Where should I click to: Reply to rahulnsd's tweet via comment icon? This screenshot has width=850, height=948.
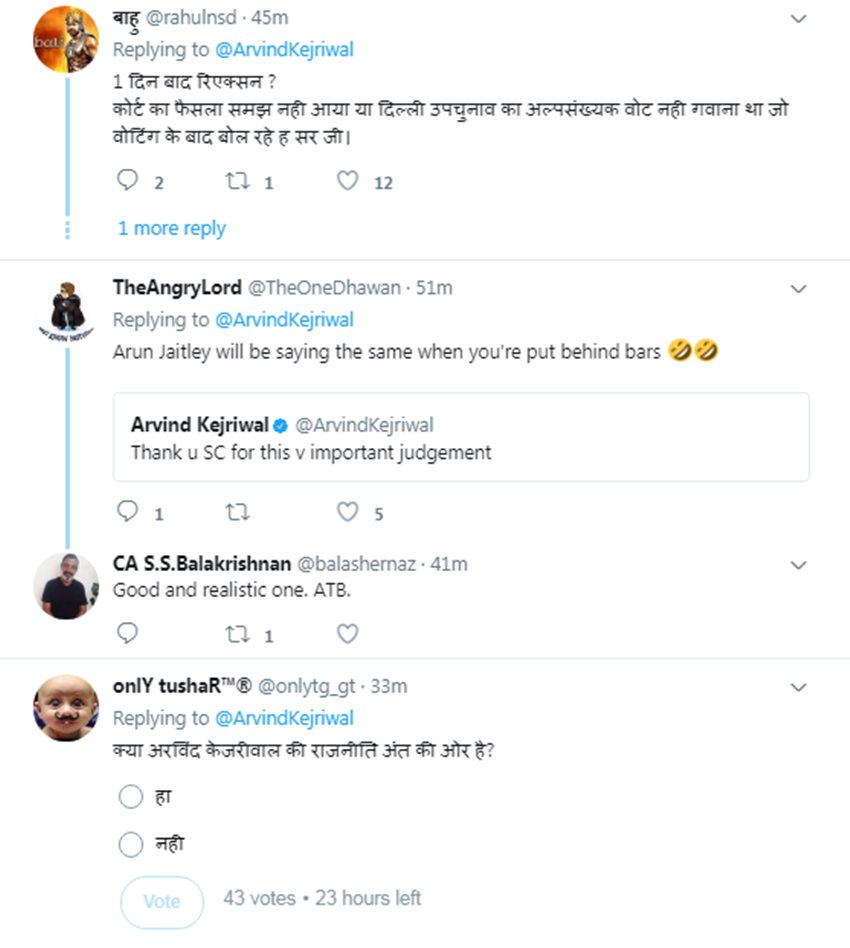(x=127, y=181)
